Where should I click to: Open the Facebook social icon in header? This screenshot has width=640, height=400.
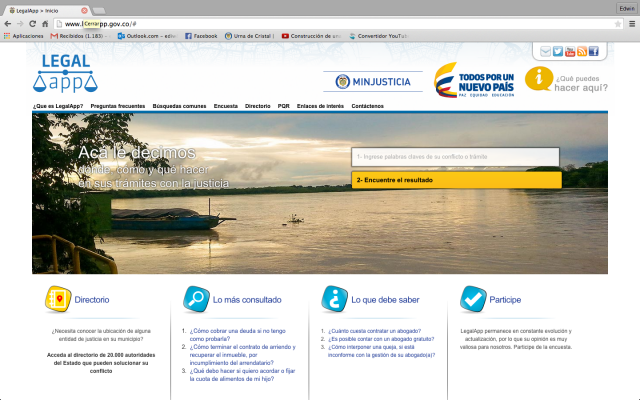click(593, 51)
